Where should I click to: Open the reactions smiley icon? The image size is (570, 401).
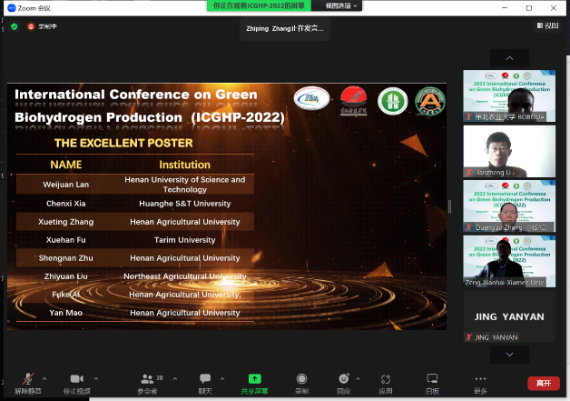(x=344, y=379)
